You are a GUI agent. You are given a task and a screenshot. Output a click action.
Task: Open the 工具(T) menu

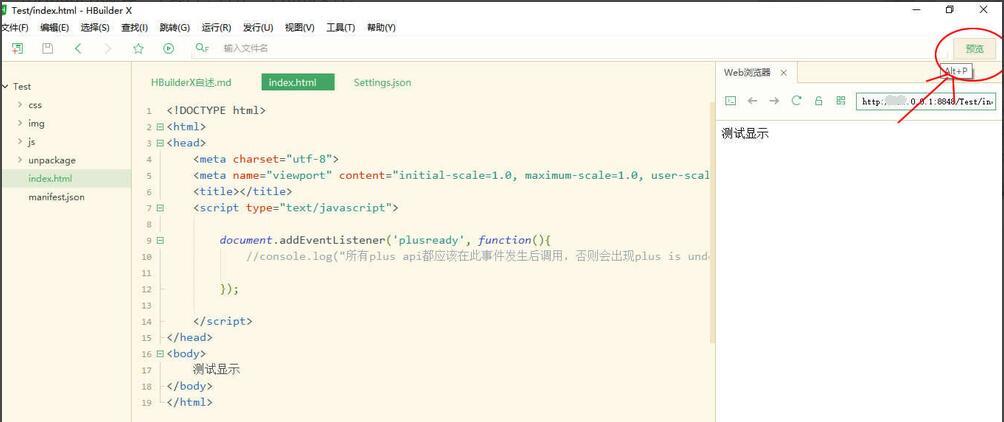(341, 28)
